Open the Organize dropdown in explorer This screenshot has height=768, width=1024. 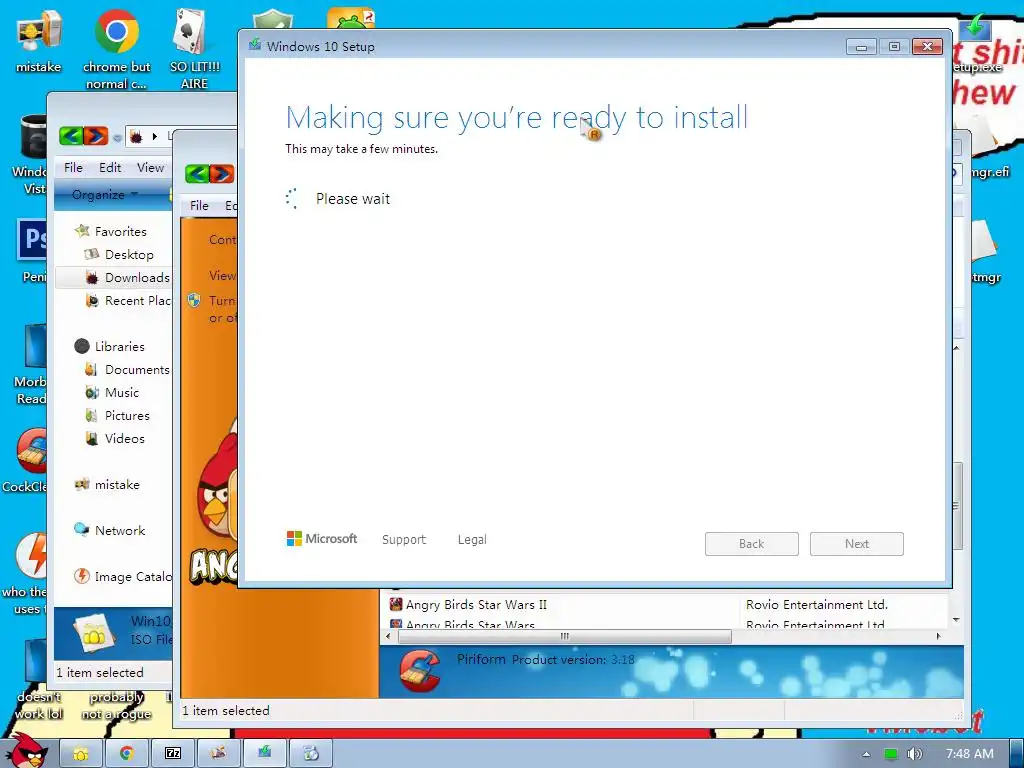[104, 195]
